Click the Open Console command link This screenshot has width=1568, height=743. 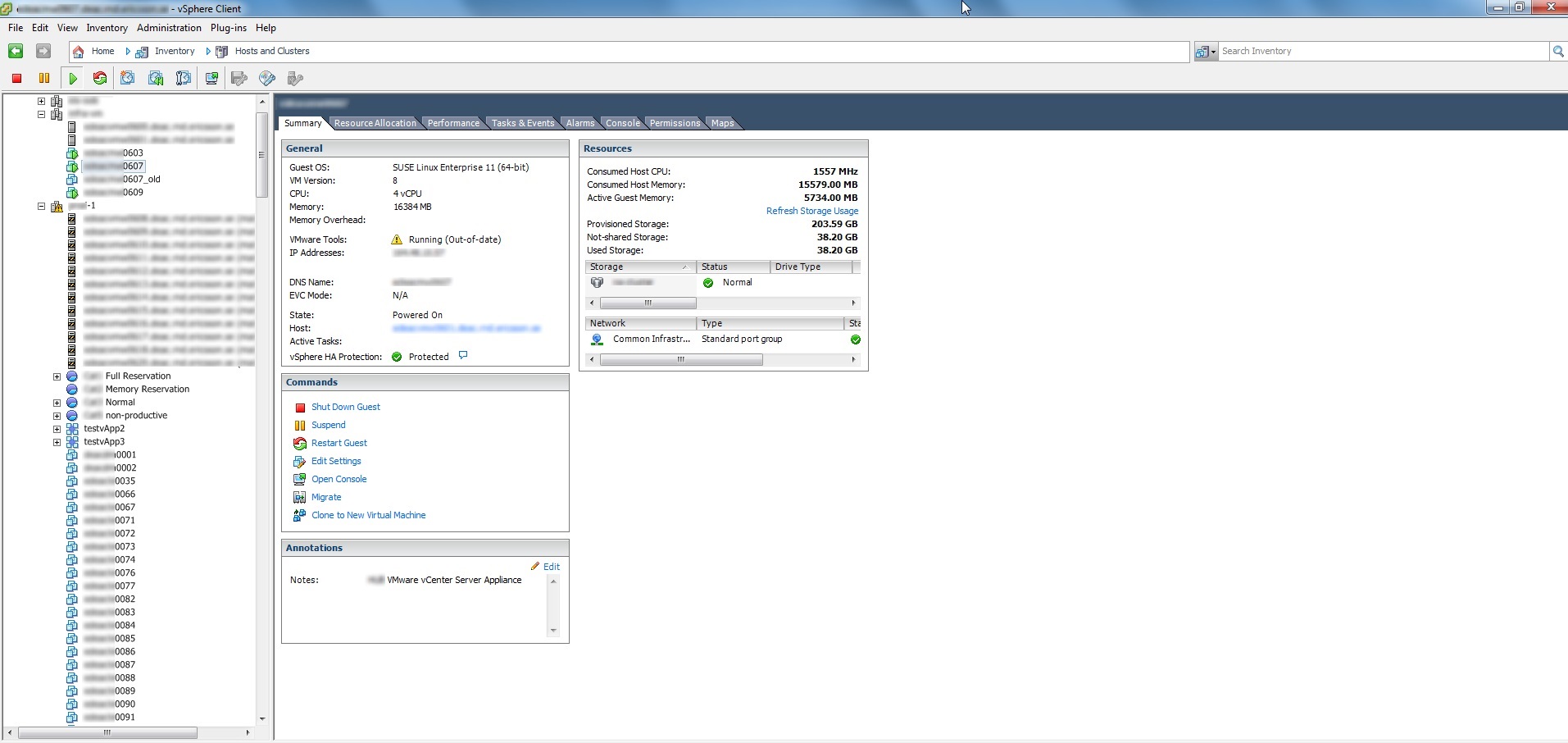[x=339, y=479]
